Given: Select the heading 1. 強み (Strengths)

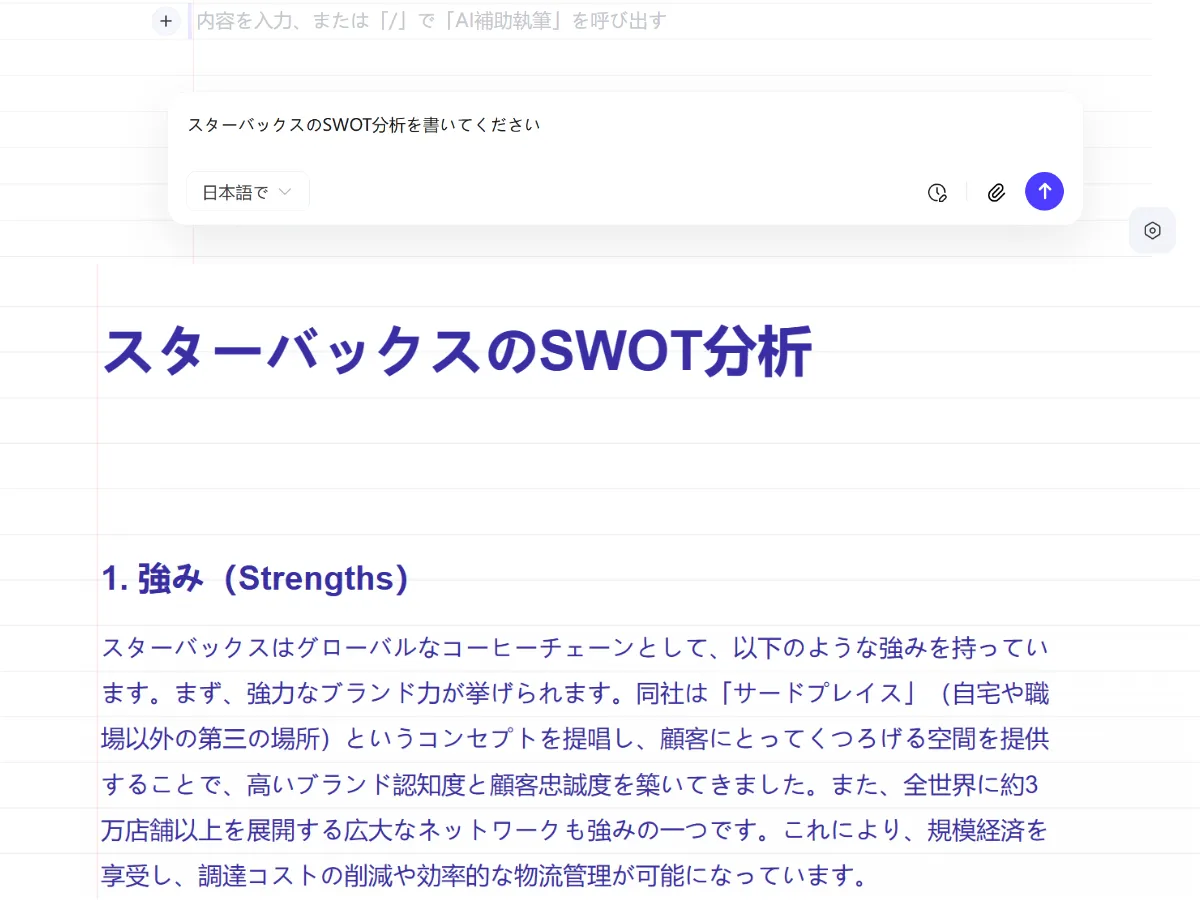Looking at the screenshot, I should click(255, 579).
